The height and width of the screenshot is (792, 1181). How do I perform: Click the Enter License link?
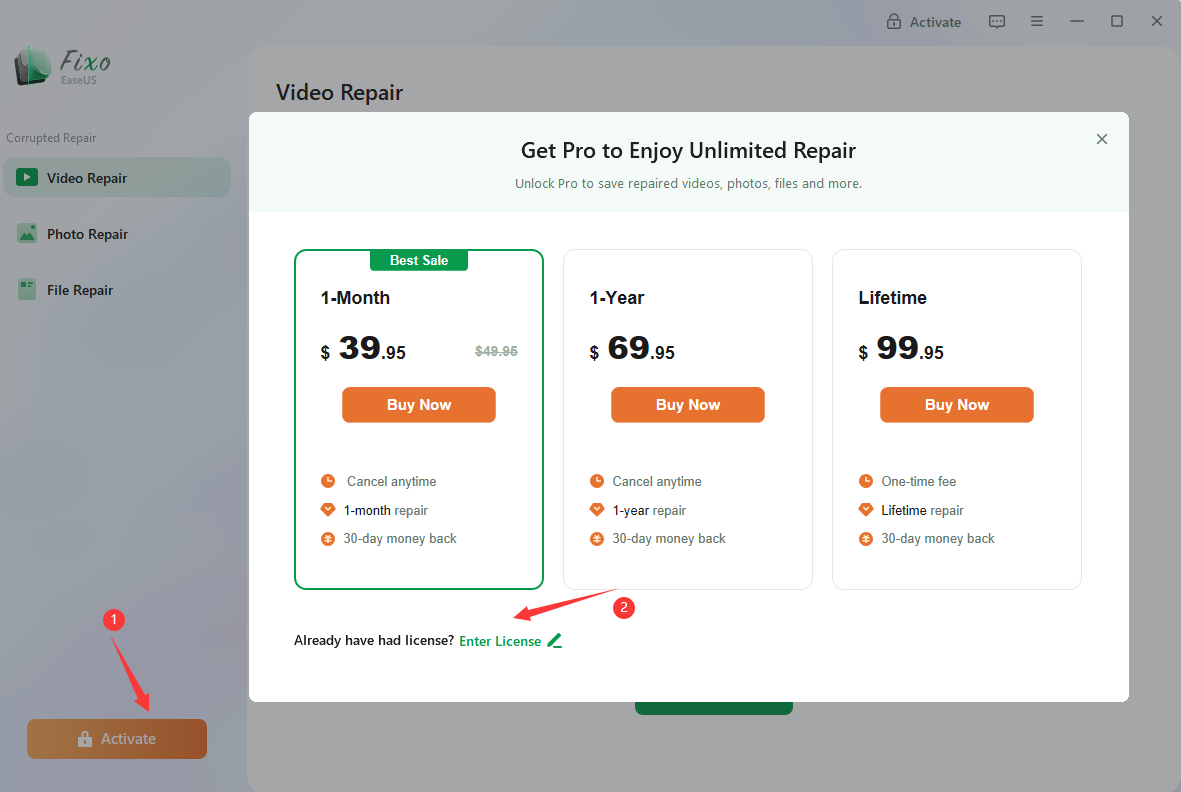pos(500,641)
